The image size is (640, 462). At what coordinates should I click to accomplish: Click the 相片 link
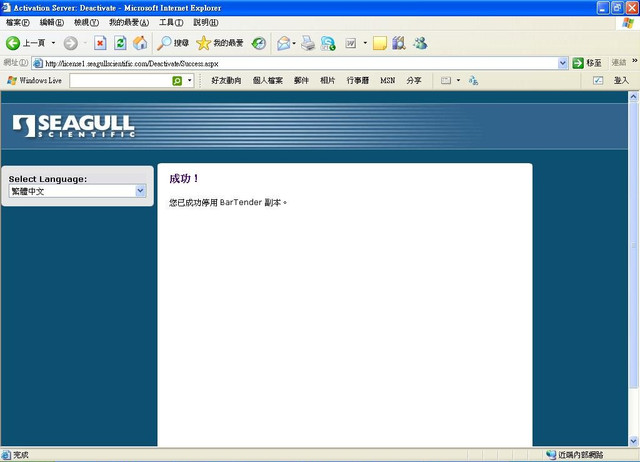327,80
